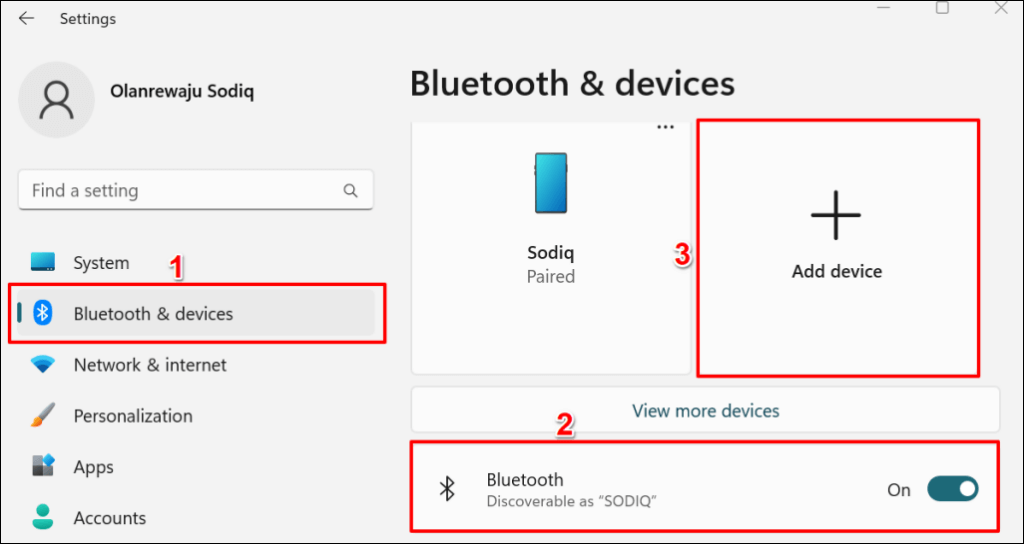The image size is (1024, 544).
Task: Turn off the Bluetooth toggle switch
Action: click(x=952, y=489)
